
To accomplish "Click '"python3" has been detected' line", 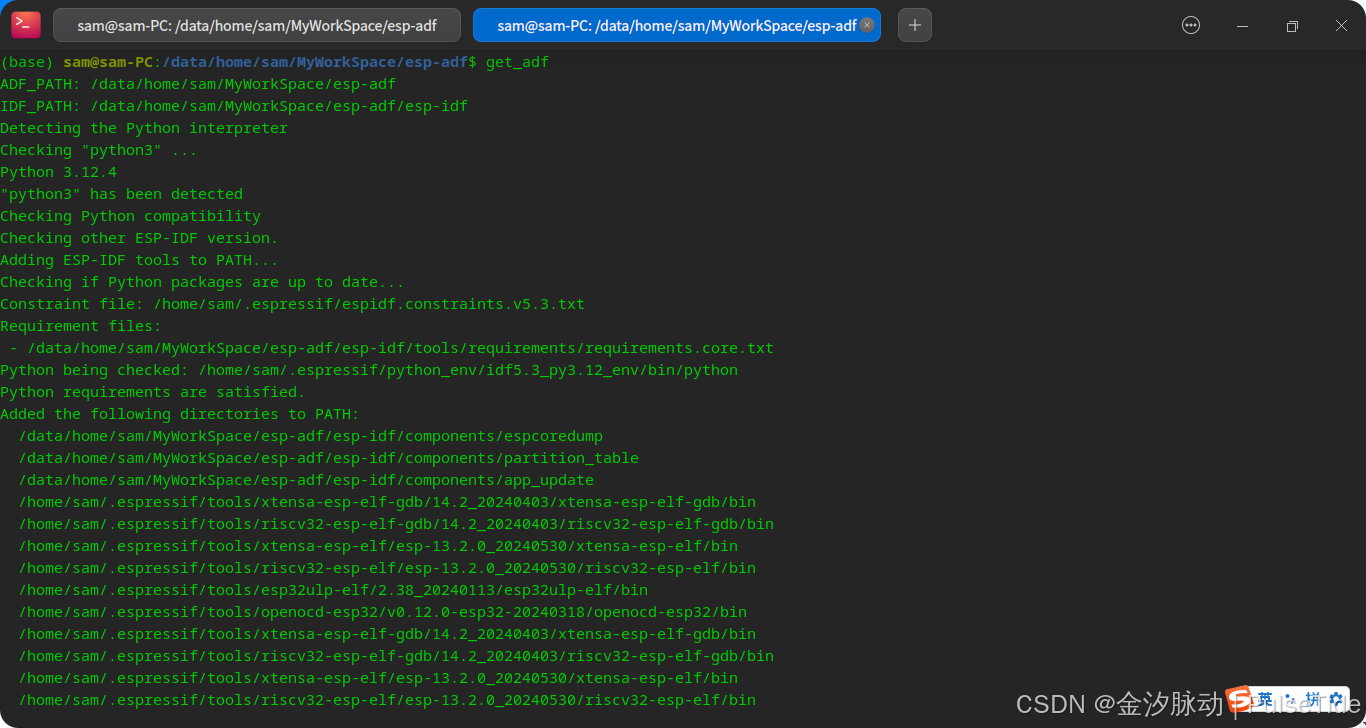I will [121, 194].
